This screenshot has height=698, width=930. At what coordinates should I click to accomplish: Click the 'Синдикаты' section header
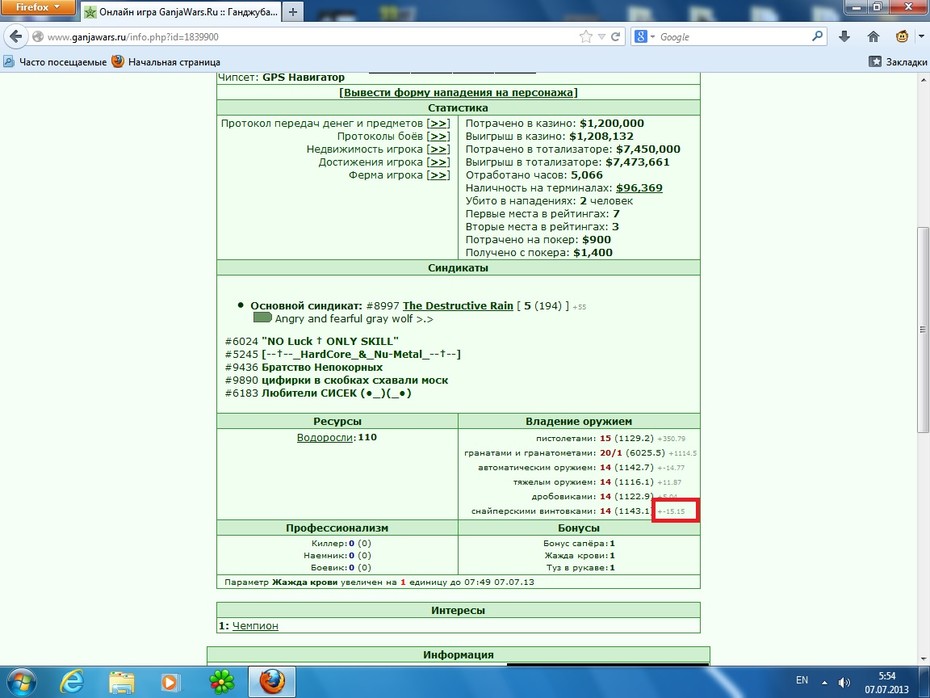point(458,268)
